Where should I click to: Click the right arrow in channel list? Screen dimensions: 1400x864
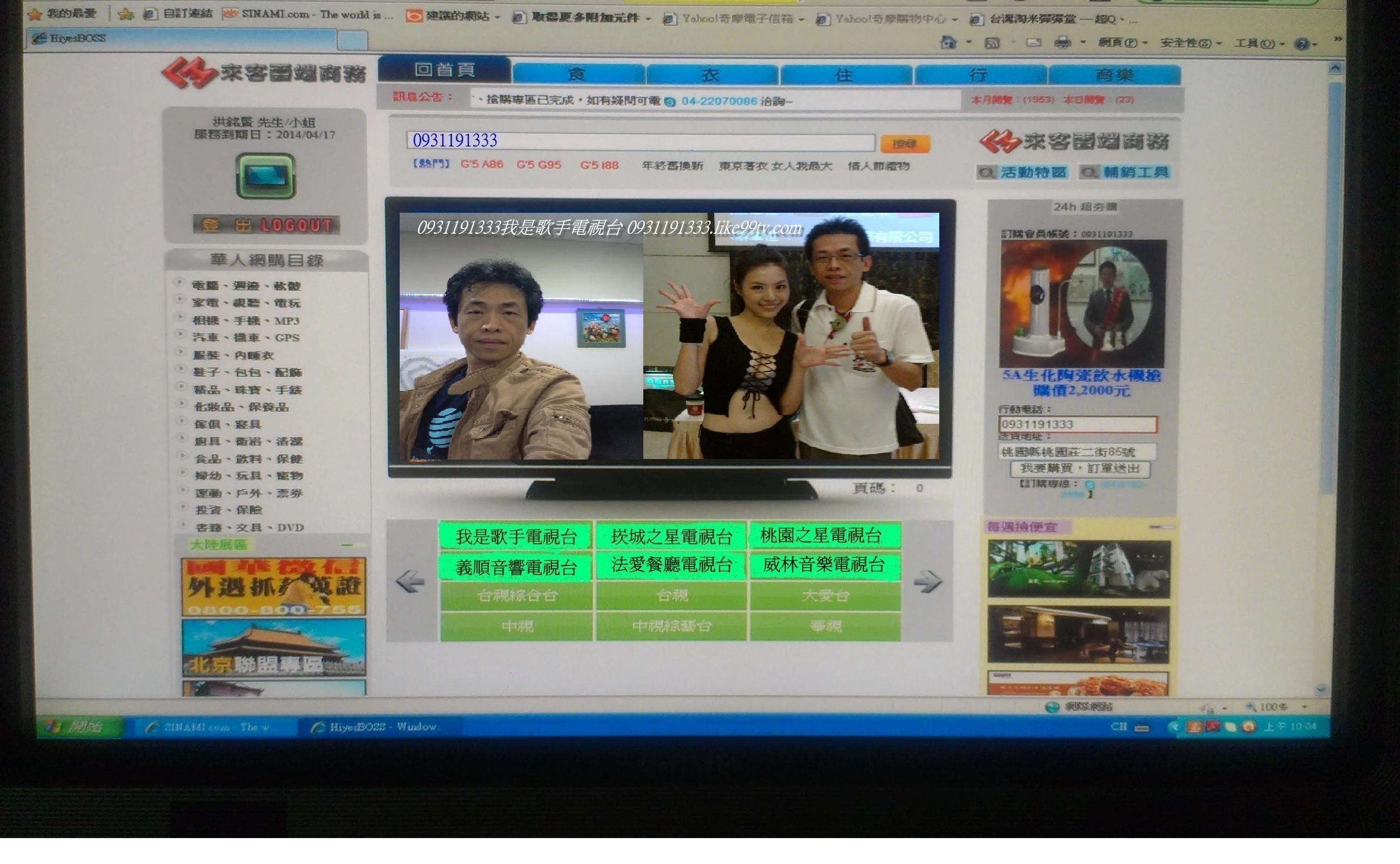(x=927, y=582)
